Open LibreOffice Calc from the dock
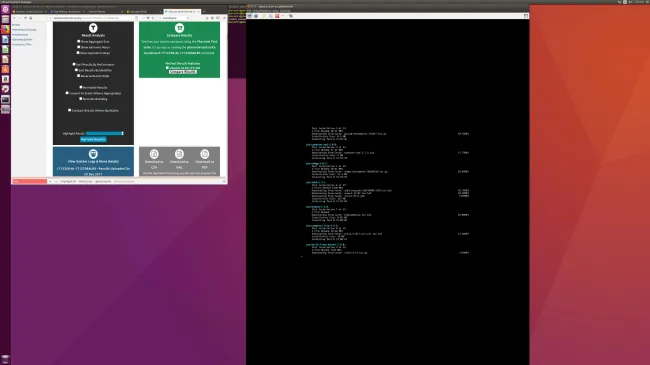The height and width of the screenshot is (365, 650). click(x=5, y=49)
